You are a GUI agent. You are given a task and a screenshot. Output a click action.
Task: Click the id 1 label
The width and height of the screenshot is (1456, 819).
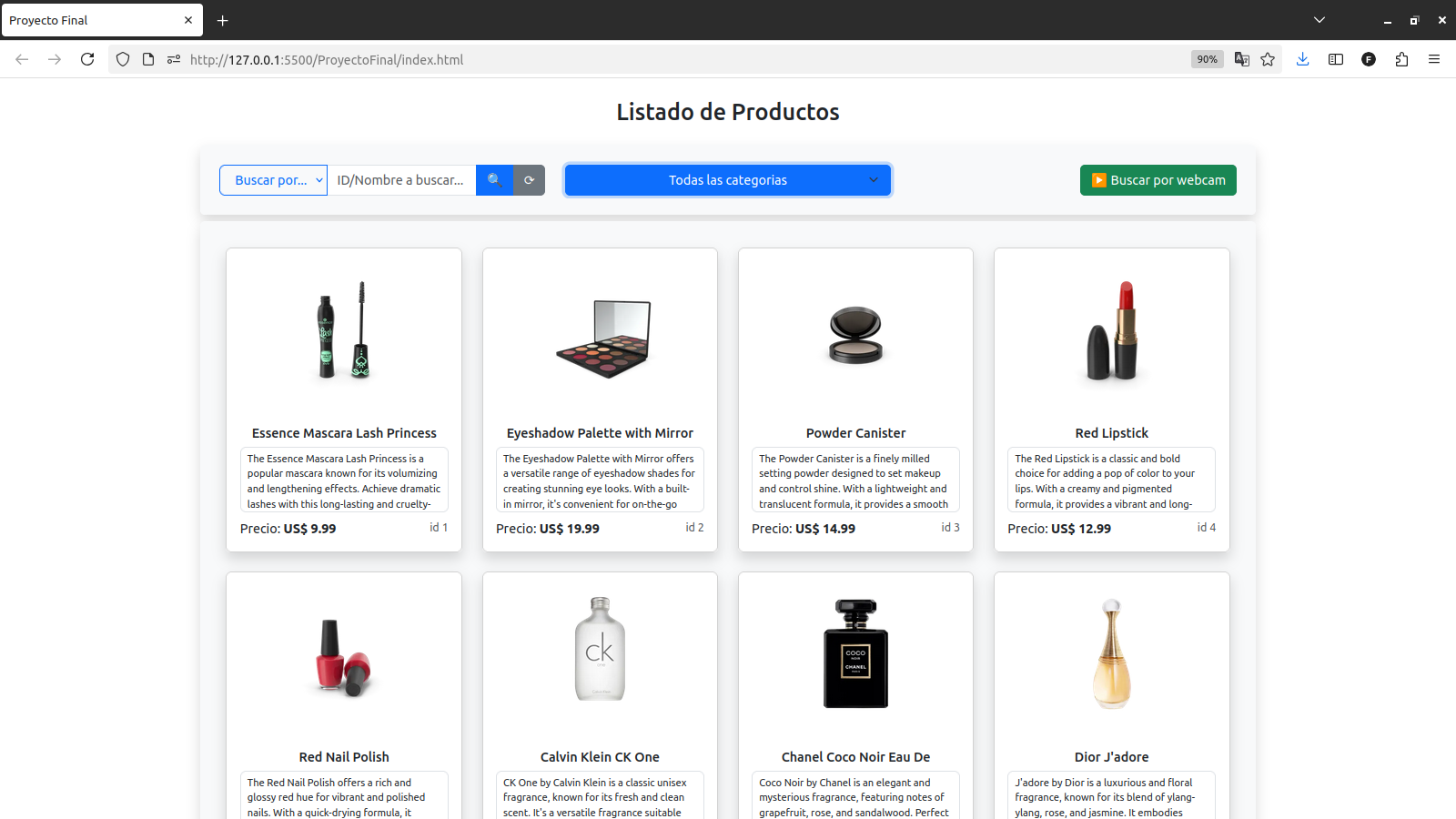point(439,528)
